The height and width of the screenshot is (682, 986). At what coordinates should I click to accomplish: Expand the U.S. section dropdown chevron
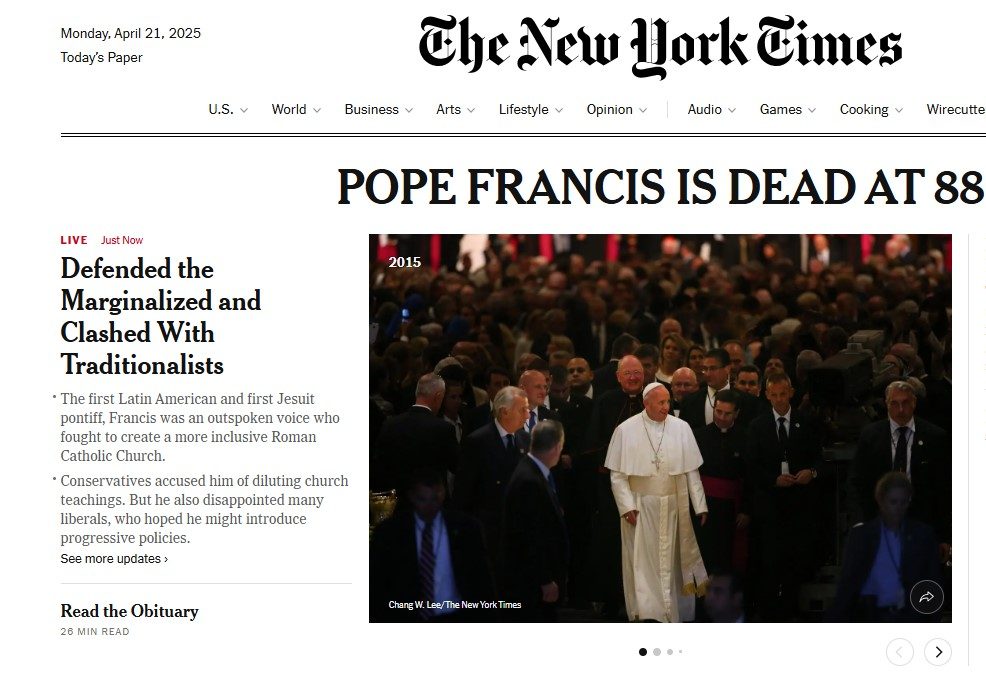[244, 110]
